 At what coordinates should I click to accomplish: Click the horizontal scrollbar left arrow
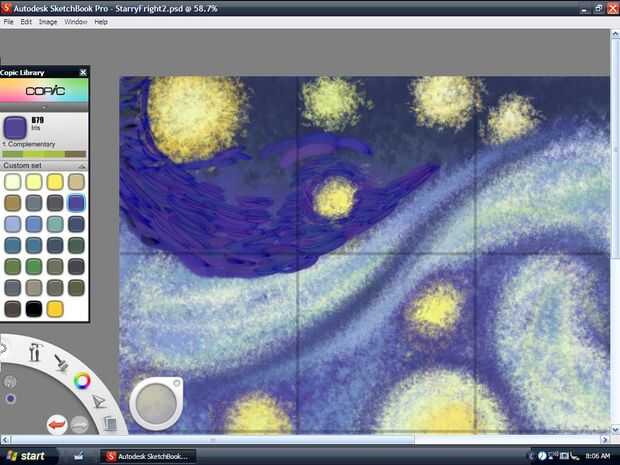pyautogui.click(x=5, y=439)
